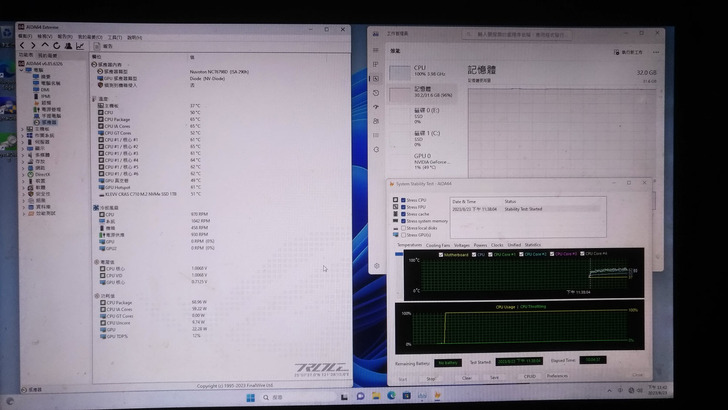Image resolution: width=728 pixels, height=410 pixels.
Task: Select Task Manager Performance page icon
Action: coord(376,78)
